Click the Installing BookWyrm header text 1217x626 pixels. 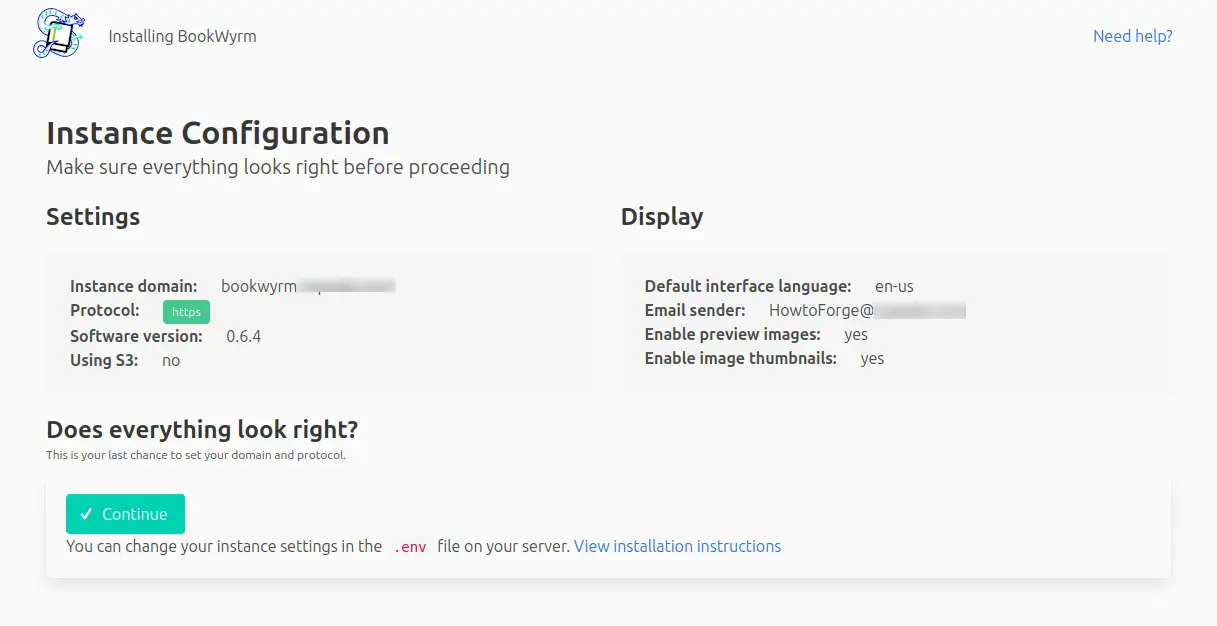click(182, 36)
